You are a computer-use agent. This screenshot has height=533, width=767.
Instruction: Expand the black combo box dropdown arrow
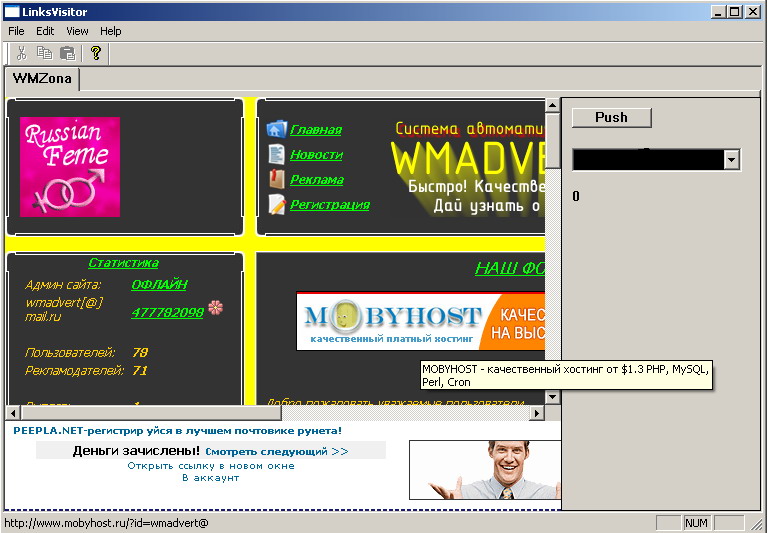click(x=731, y=160)
